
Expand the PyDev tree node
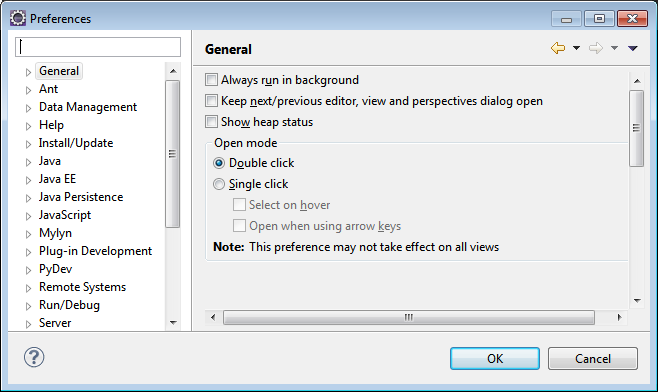point(28,270)
